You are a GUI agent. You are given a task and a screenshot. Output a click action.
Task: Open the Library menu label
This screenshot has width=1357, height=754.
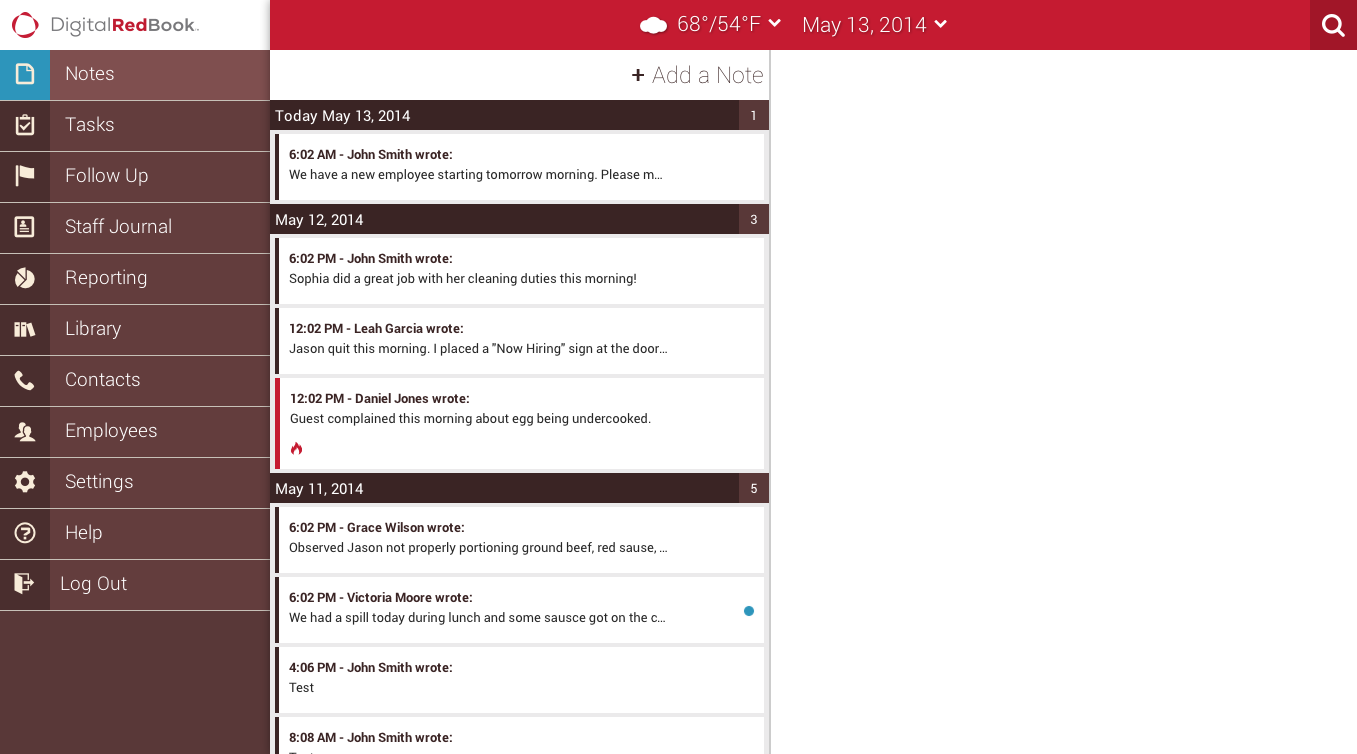pyautogui.click(x=93, y=329)
